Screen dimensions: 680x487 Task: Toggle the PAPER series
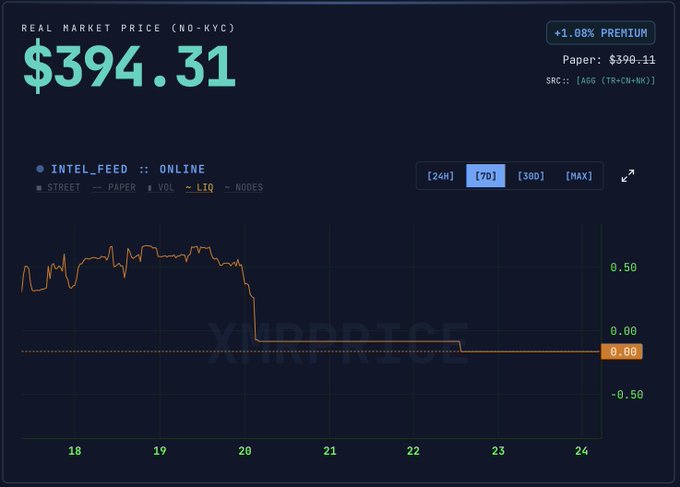point(114,188)
